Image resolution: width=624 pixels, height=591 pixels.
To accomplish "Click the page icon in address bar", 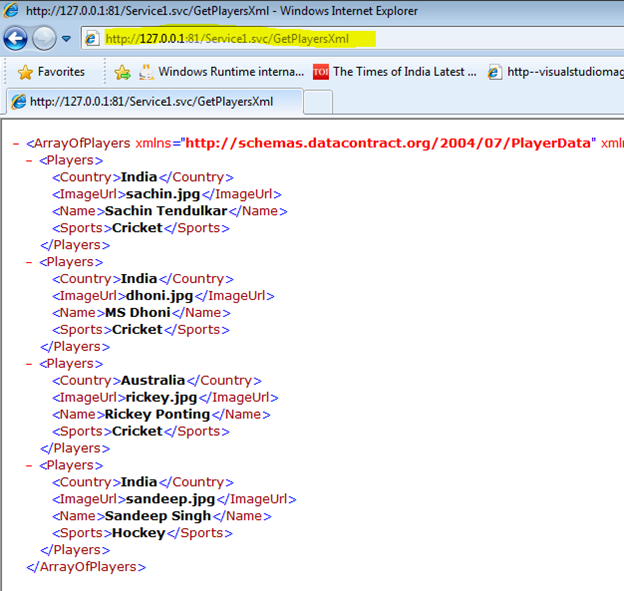I will coord(92,39).
